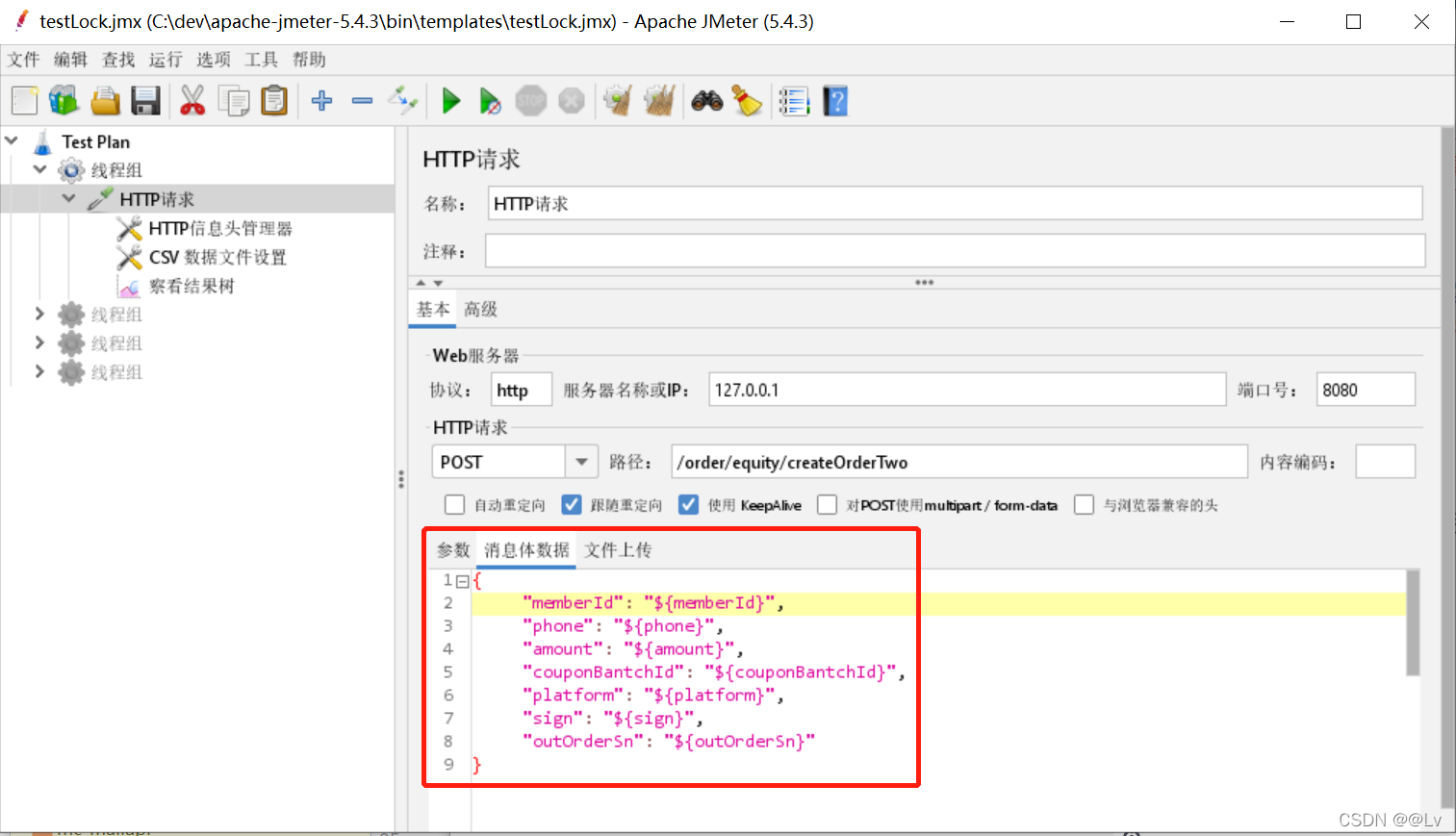Image resolution: width=1456 pixels, height=836 pixels.
Task: Click the Help question mark icon
Action: point(835,101)
